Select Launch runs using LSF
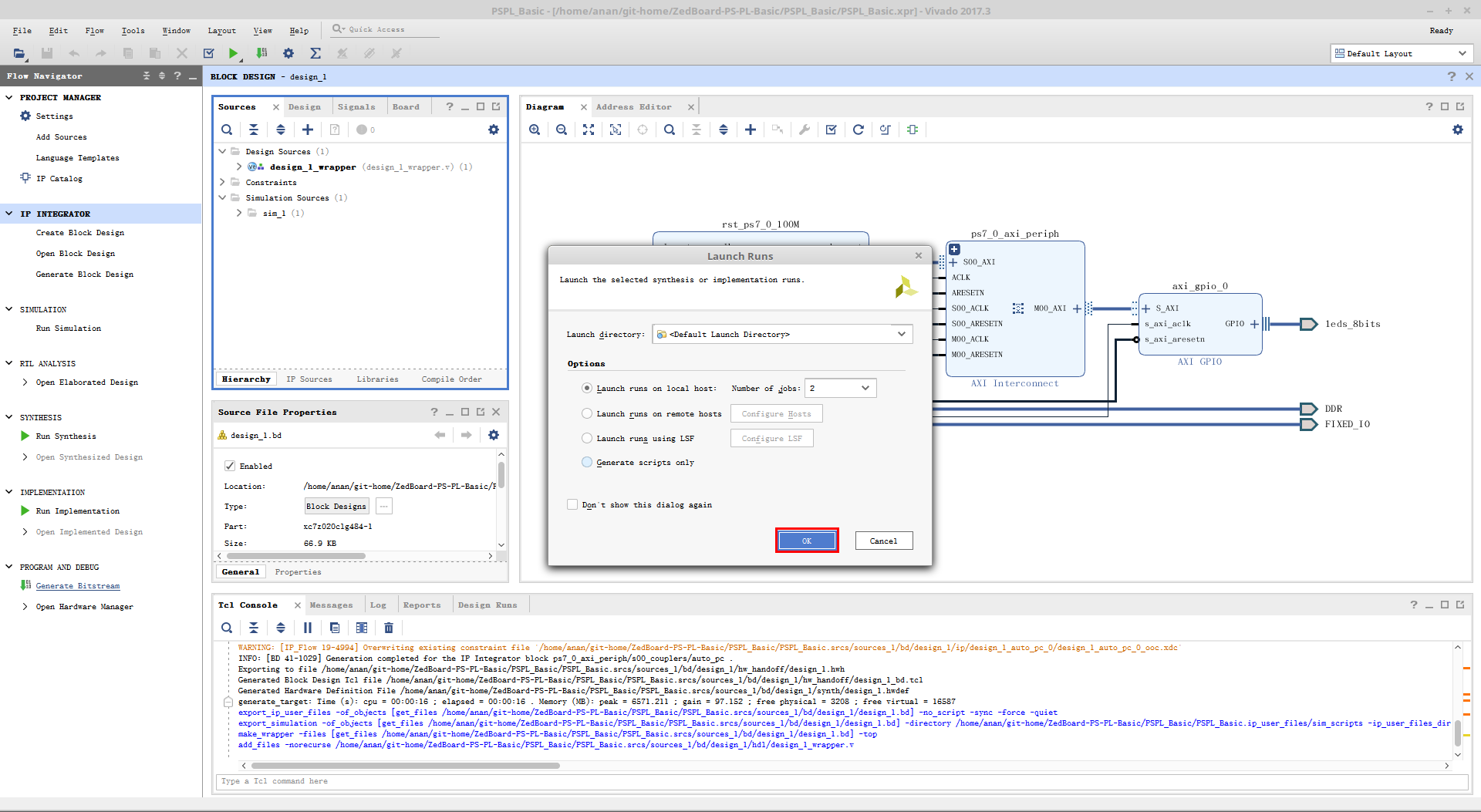 coord(587,438)
